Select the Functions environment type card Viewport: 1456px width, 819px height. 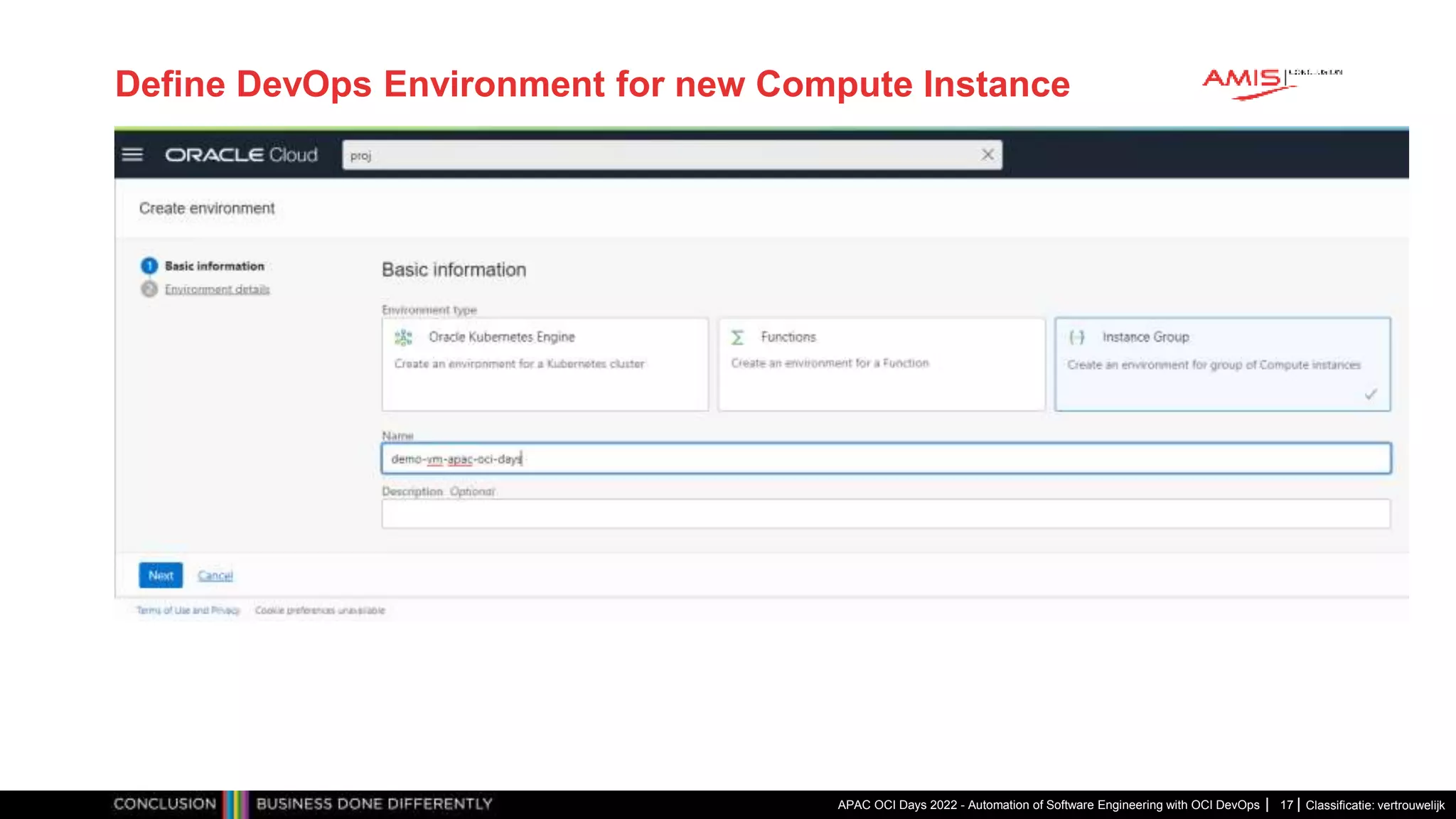pos(882,364)
